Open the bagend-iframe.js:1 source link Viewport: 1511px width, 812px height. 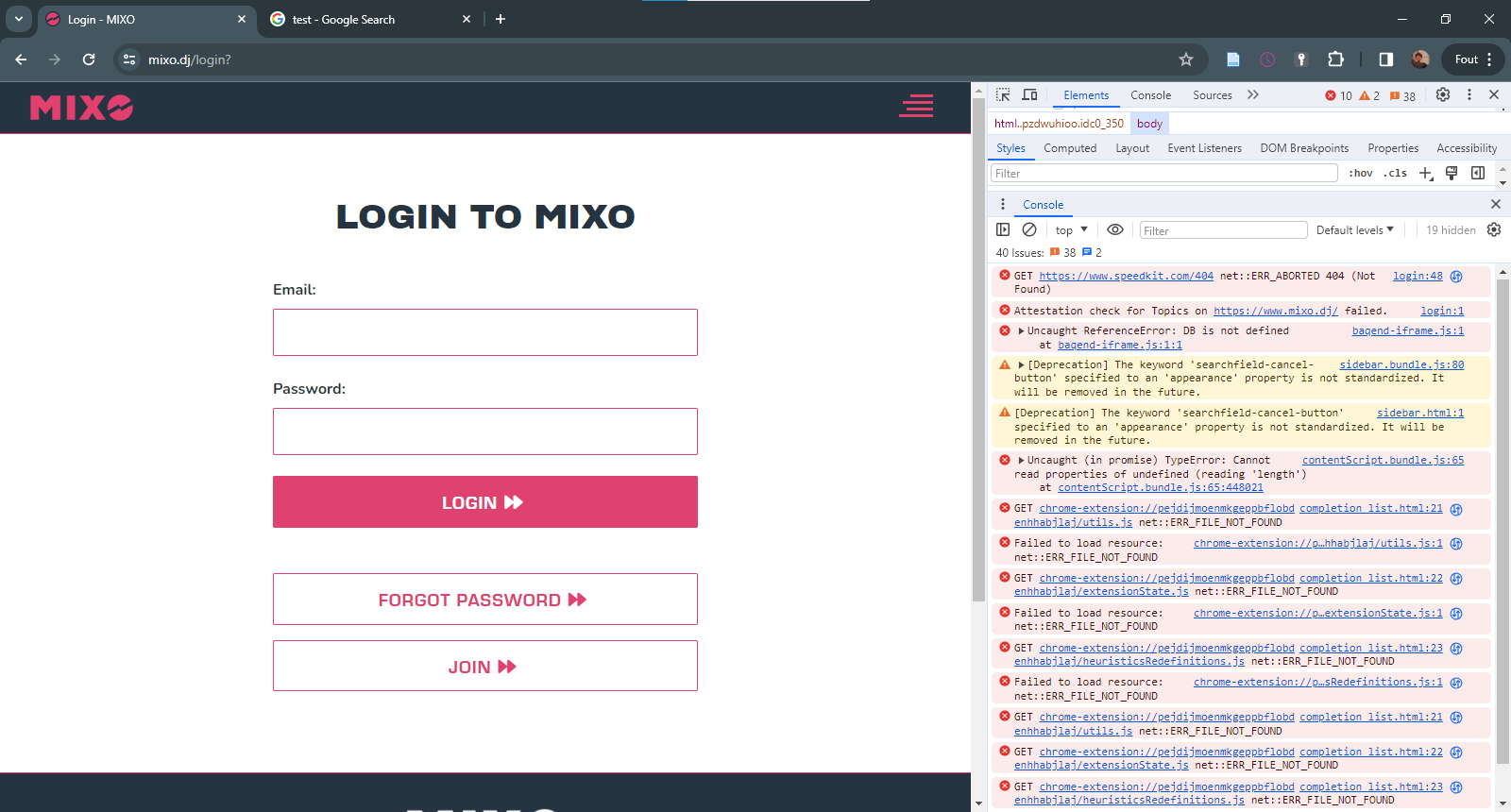(1408, 330)
